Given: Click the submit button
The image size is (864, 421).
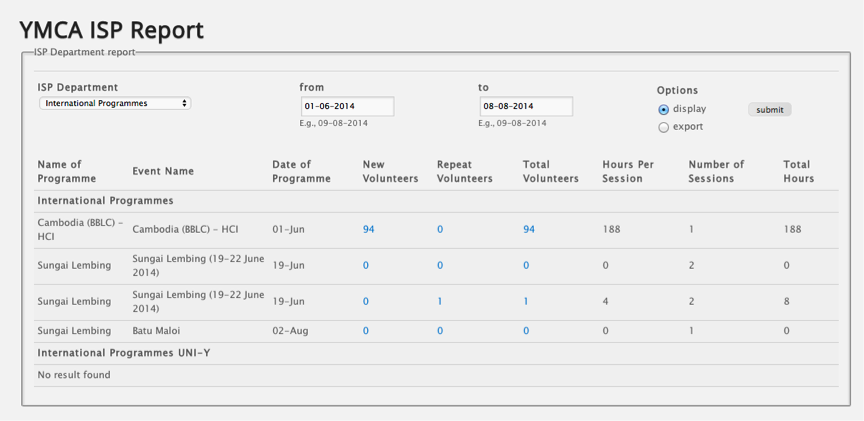Looking at the screenshot, I should pyautogui.click(x=769, y=110).
